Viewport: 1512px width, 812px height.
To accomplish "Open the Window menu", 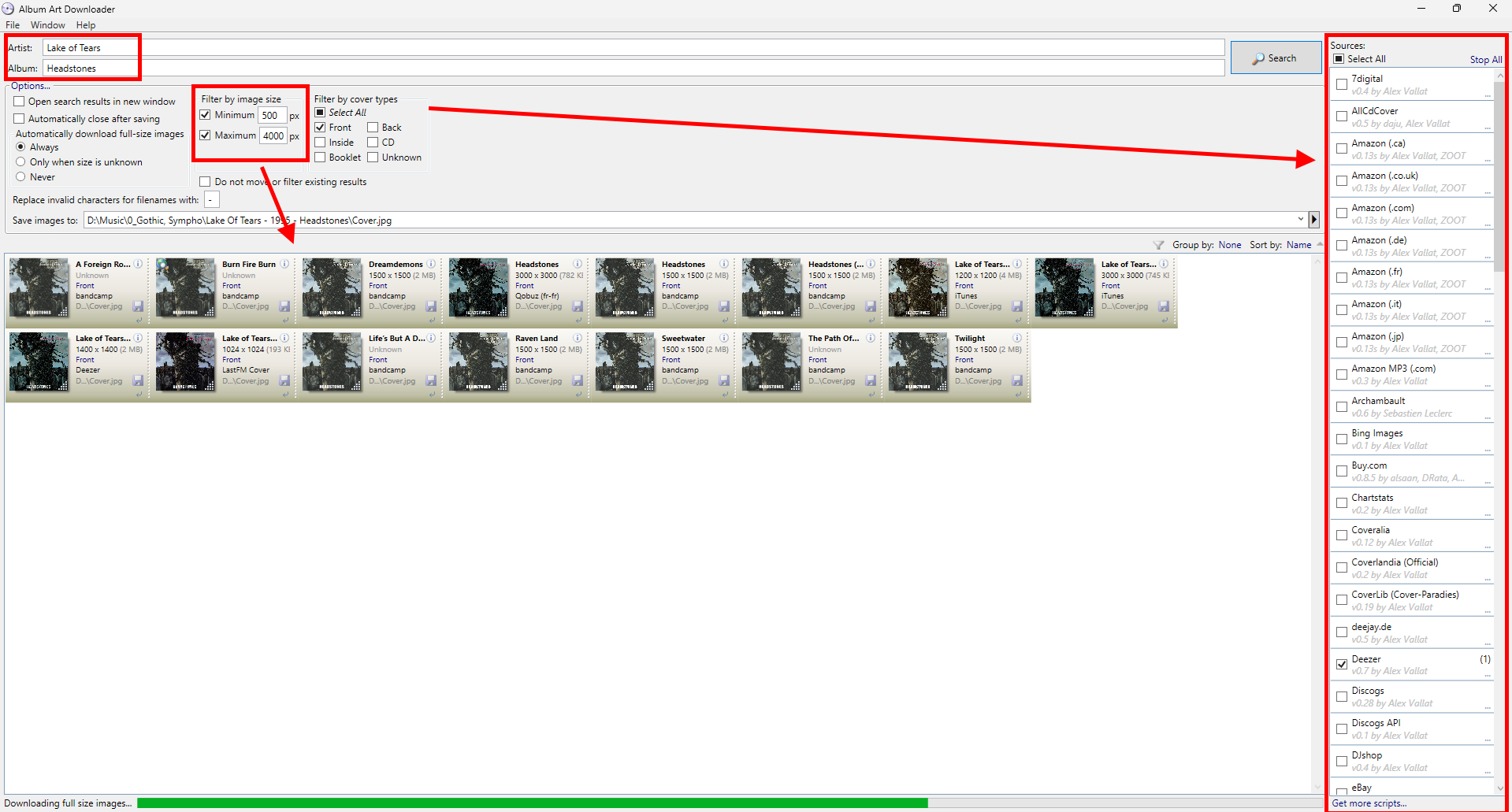I will pos(47,25).
